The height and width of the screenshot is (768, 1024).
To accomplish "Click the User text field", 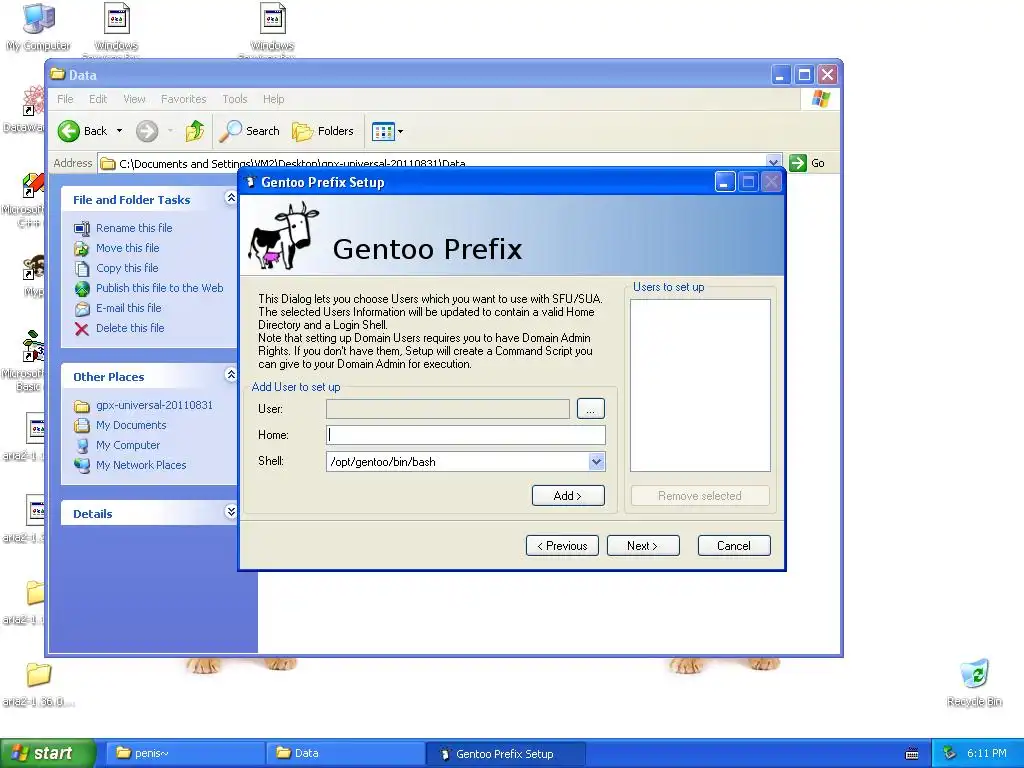I will coord(448,409).
